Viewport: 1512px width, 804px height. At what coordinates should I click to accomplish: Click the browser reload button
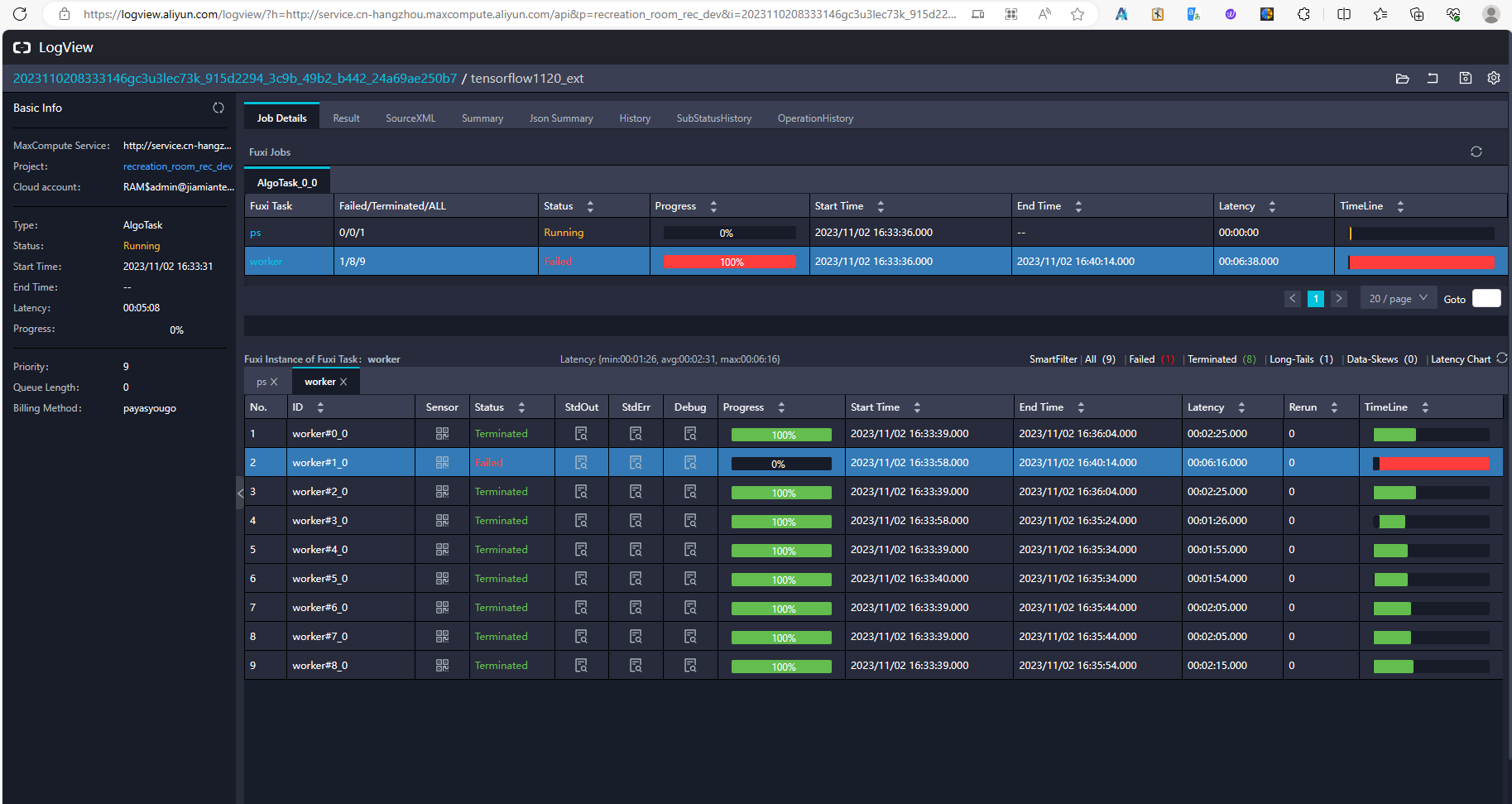coord(20,14)
